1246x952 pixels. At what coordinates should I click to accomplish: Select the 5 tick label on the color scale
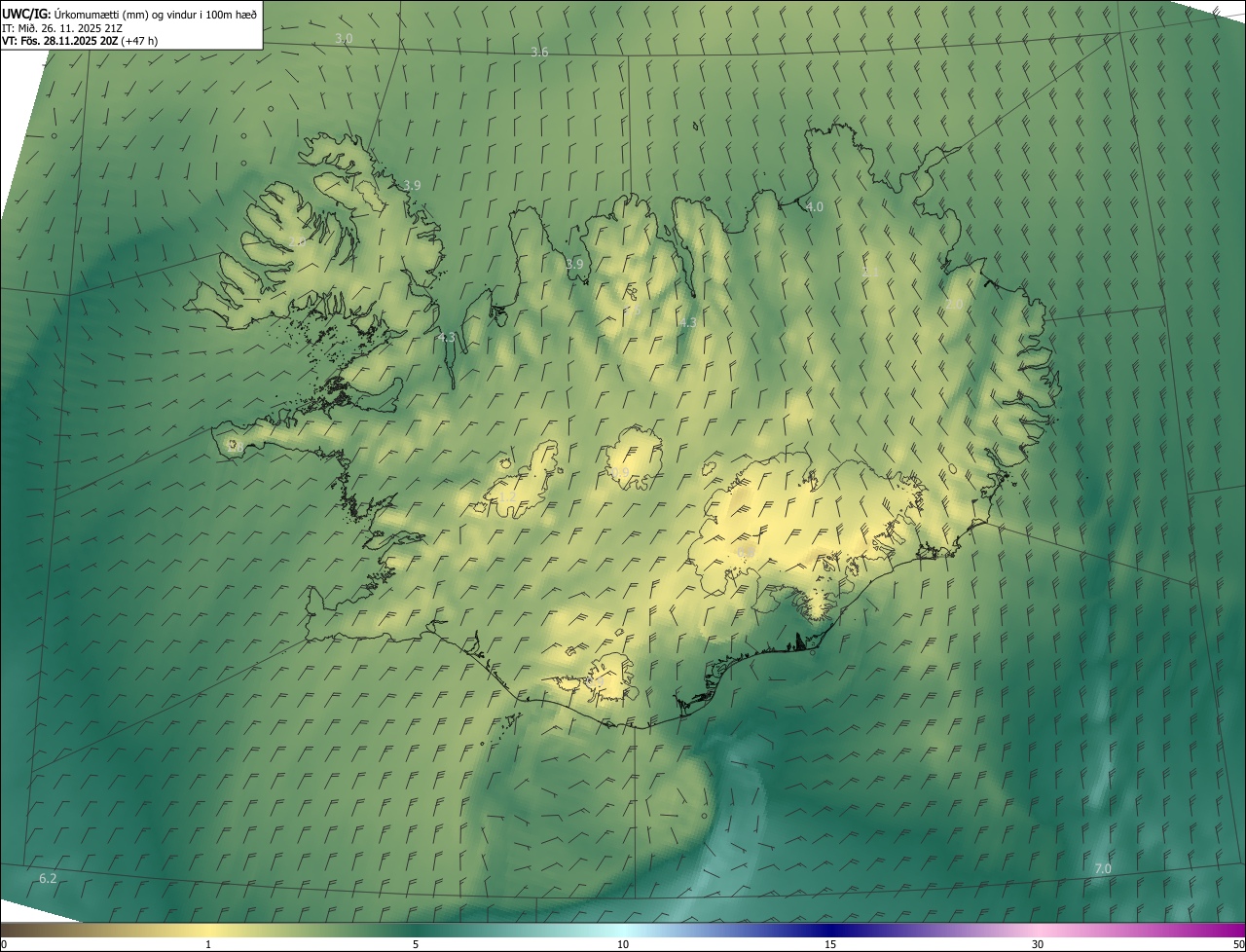click(x=416, y=944)
